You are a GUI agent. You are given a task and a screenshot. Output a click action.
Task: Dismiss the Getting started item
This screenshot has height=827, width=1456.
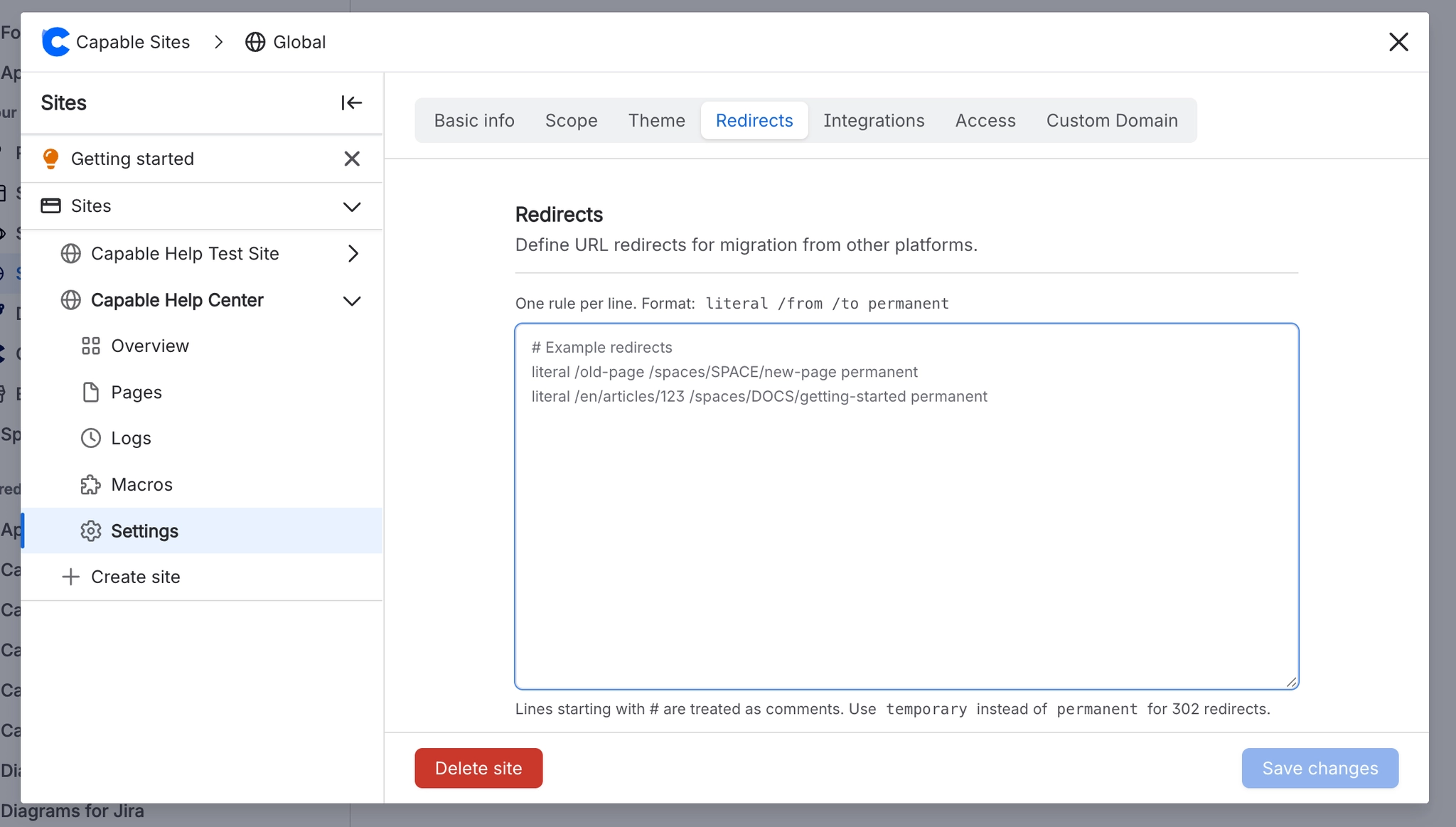pyautogui.click(x=352, y=159)
